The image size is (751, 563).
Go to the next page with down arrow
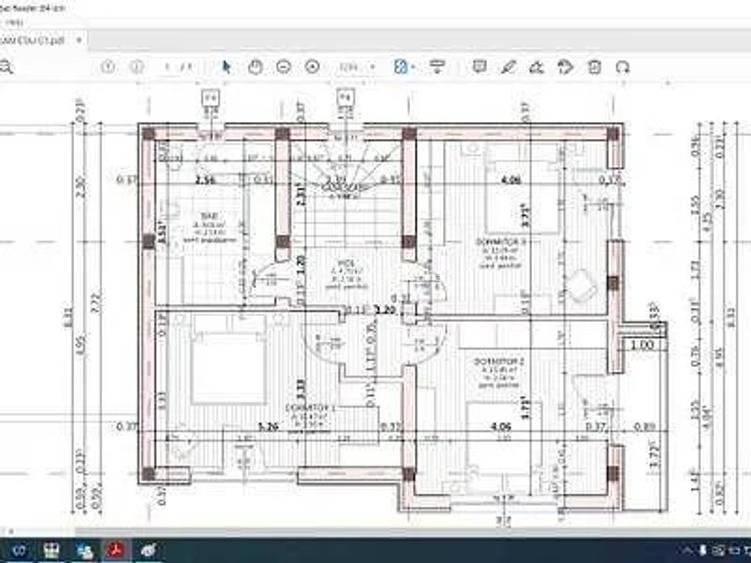click(x=136, y=67)
